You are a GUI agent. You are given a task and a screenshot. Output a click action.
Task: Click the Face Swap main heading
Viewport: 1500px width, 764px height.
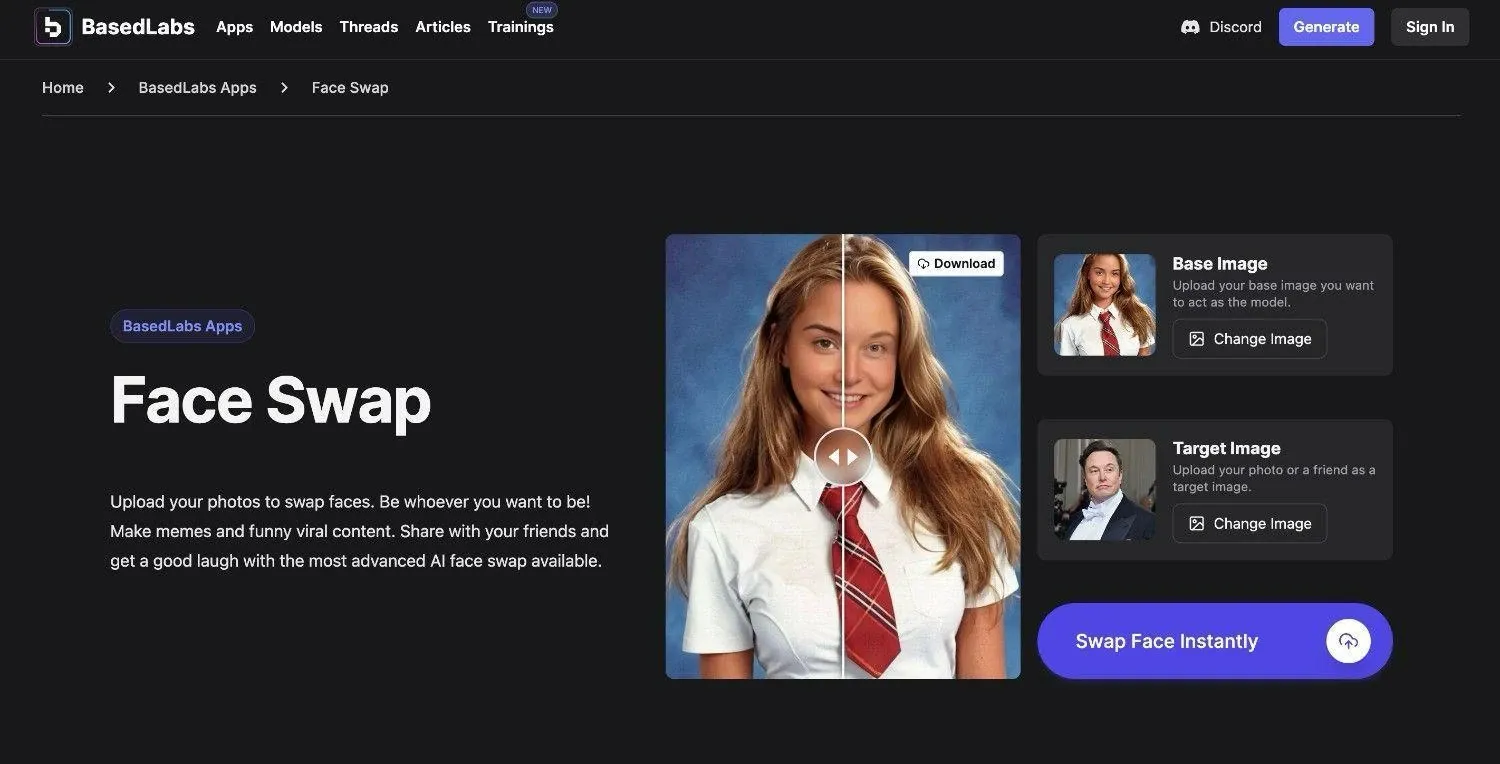tap(271, 400)
